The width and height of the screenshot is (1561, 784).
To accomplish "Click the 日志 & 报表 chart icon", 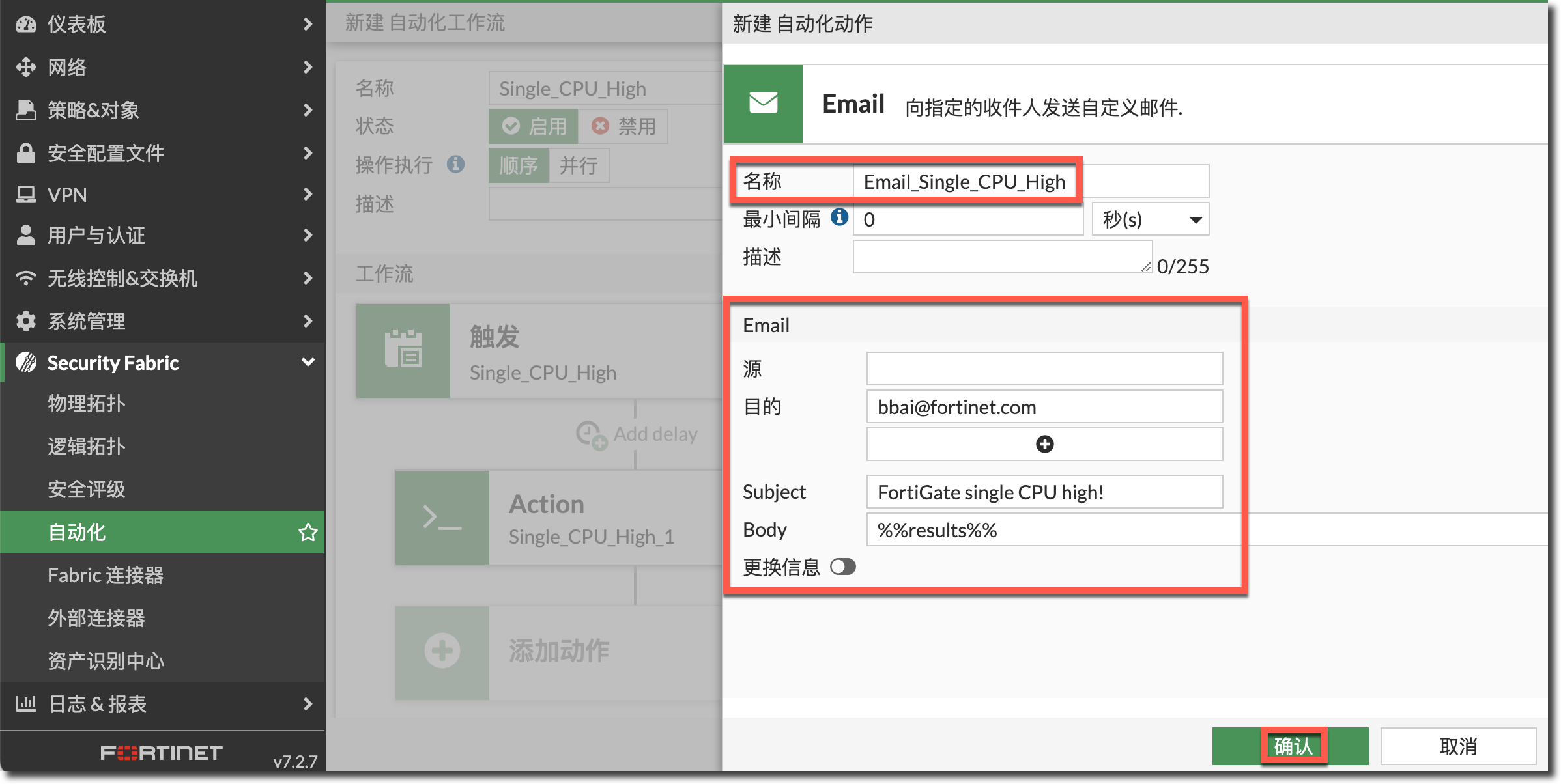I will pos(26,704).
